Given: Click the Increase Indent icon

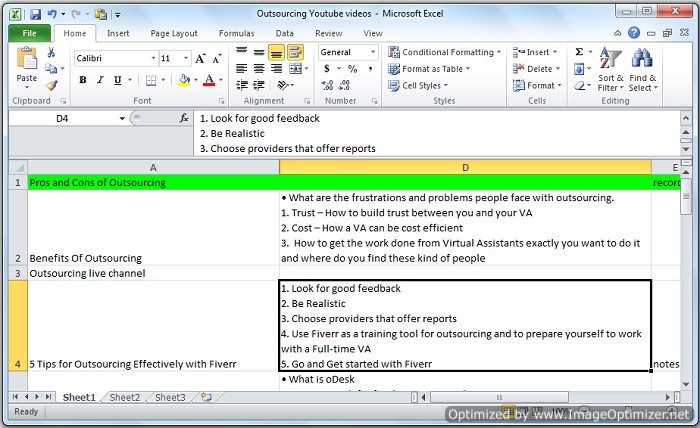Looking at the screenshot, I should coord(259,85).
